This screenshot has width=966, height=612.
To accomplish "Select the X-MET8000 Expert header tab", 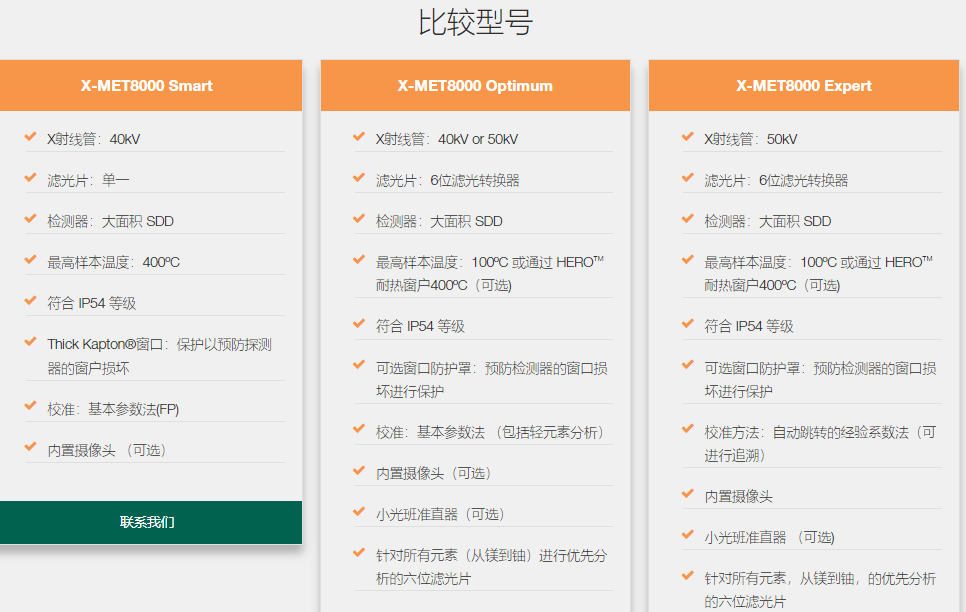I will click(803, 85).
